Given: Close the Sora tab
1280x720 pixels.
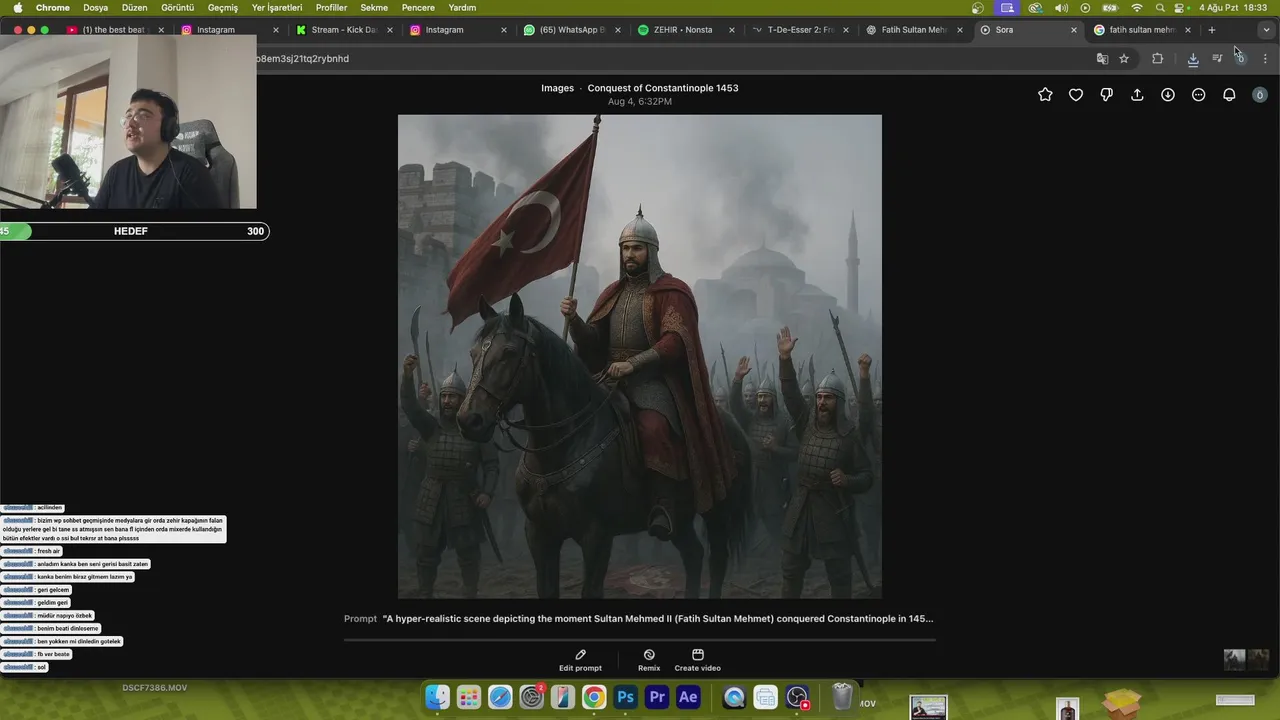Looking at the screenshot, I should click(x=1074, y=30).
